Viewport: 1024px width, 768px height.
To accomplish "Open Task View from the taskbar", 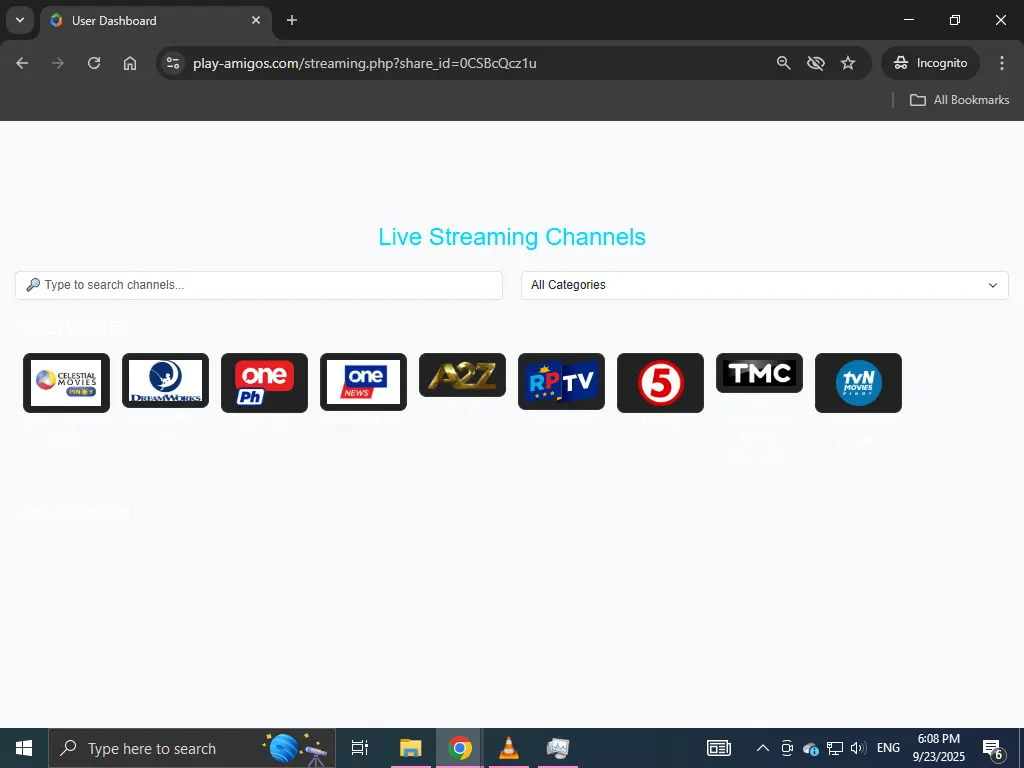I will [x=360, y=748].
